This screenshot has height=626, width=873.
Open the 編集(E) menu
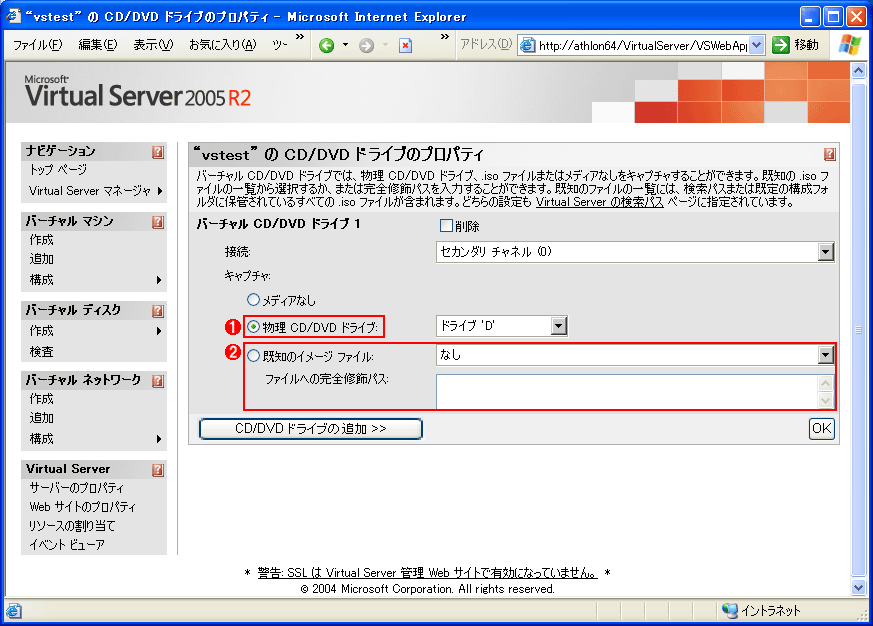coord(98,45)
